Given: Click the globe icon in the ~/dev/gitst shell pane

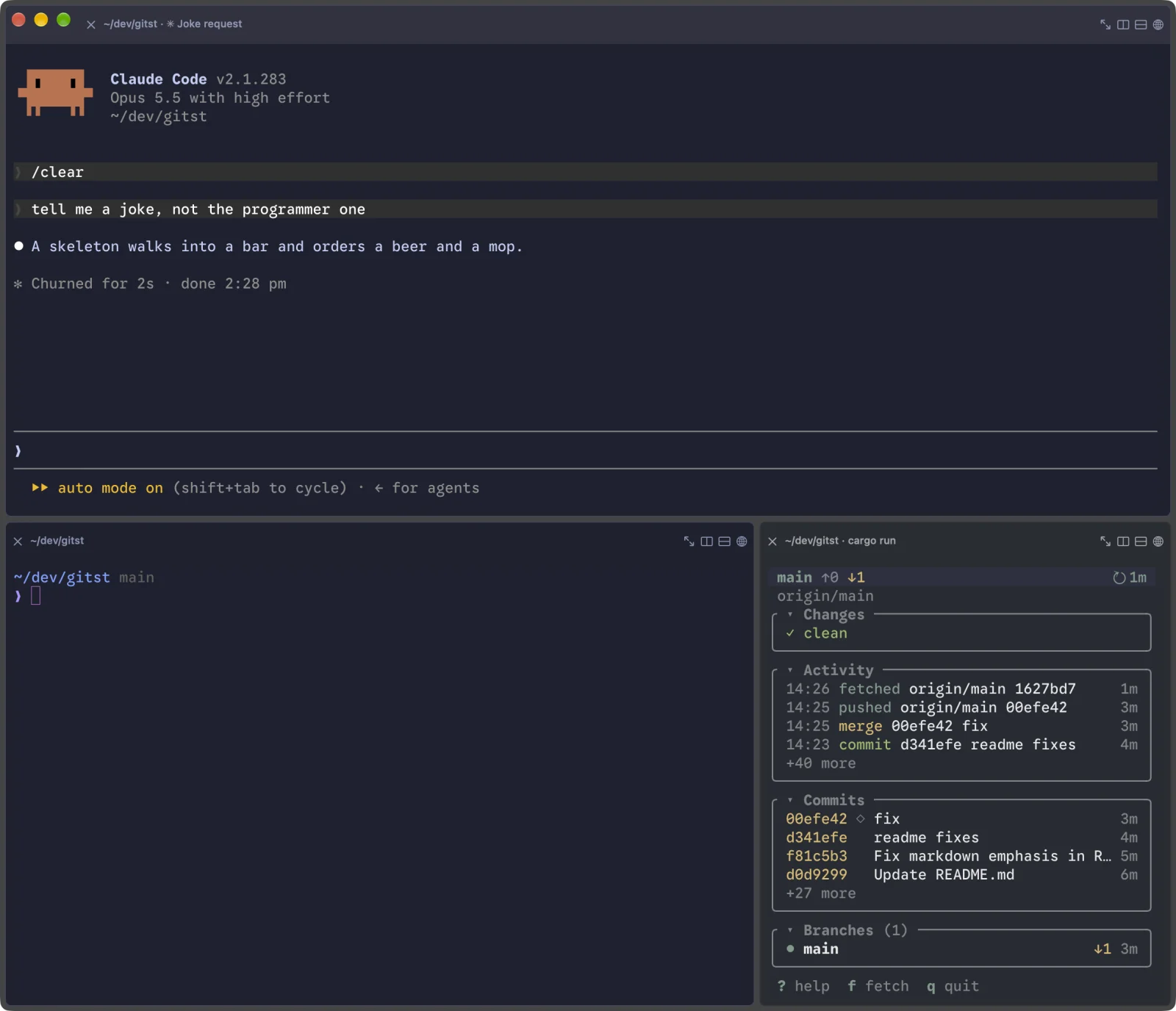Looking at the screenshot, I should point(742,541).
